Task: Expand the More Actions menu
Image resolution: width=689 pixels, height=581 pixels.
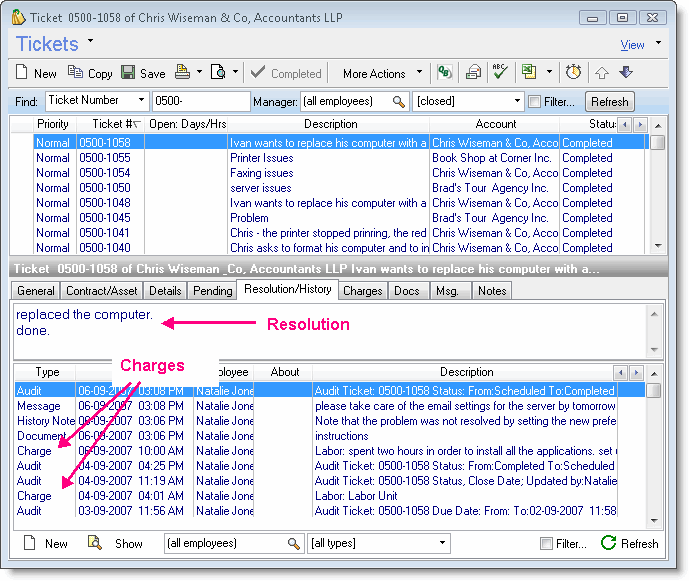Action: (383, 73)
